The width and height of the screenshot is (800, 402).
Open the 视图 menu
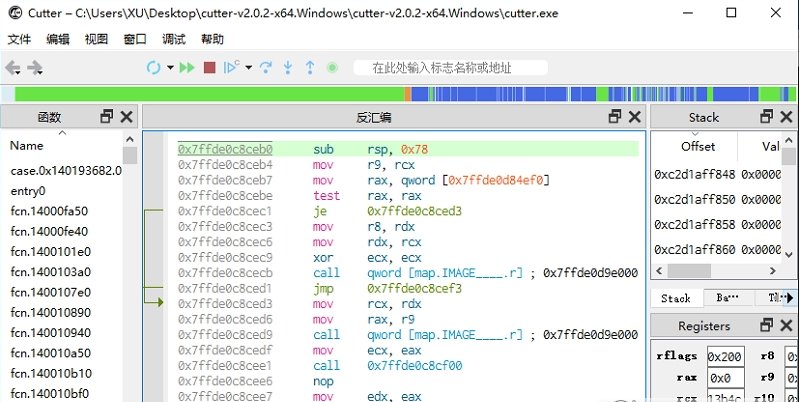coord(96,39)
